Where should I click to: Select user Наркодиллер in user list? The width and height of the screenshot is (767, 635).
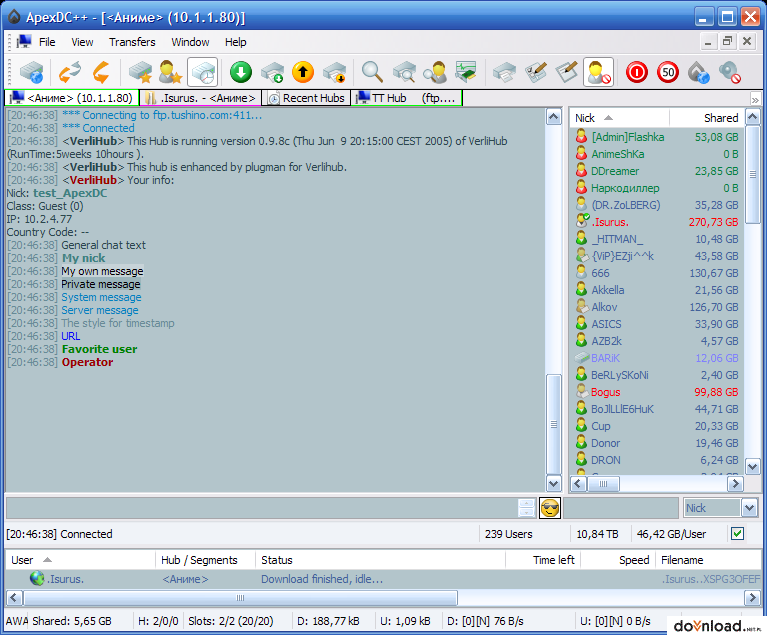pos(657,188)
